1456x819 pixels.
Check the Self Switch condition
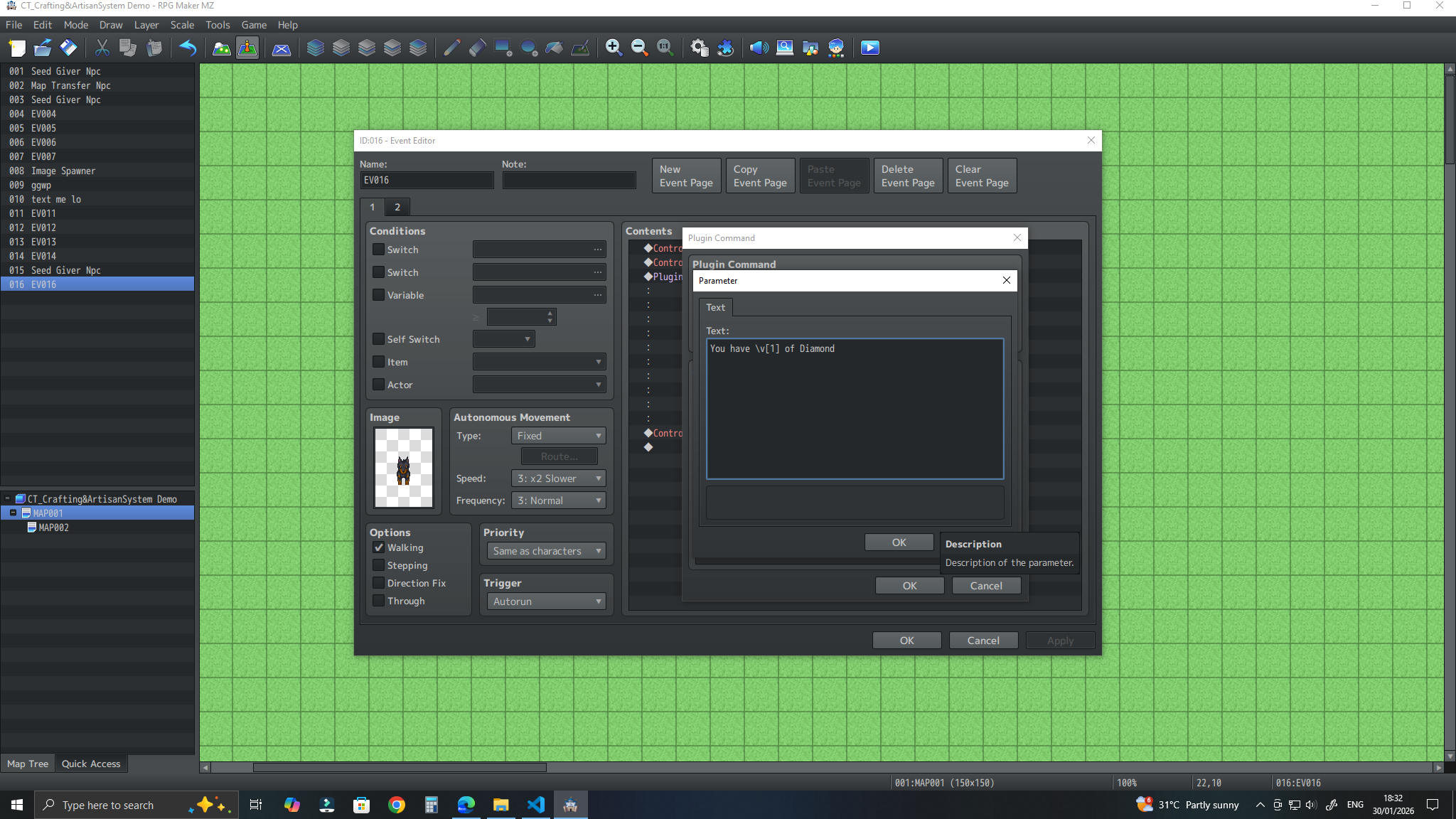pyautogui.click(x=379, y=339)
